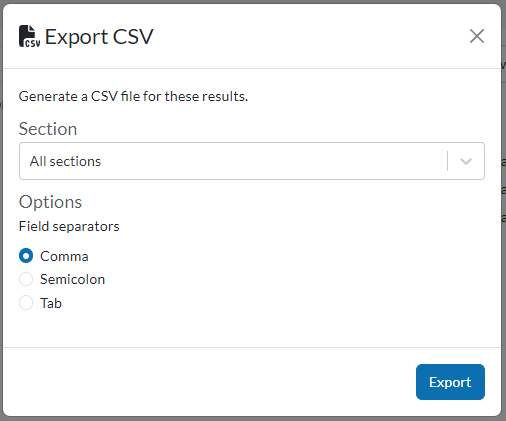Click the Tab option label
Screen dimensions: 506x421
tap(51, 303)
